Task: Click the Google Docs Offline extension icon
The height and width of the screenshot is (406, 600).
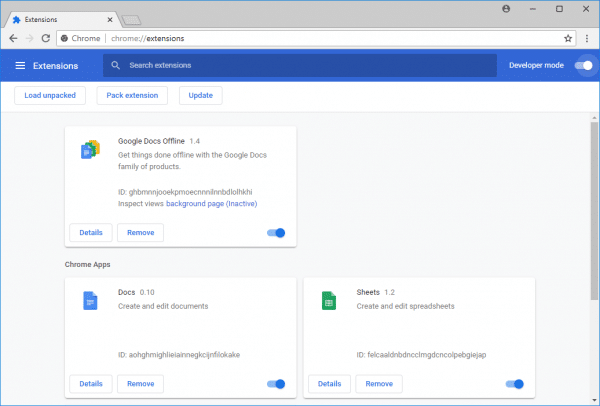Action: coord(90,150)
